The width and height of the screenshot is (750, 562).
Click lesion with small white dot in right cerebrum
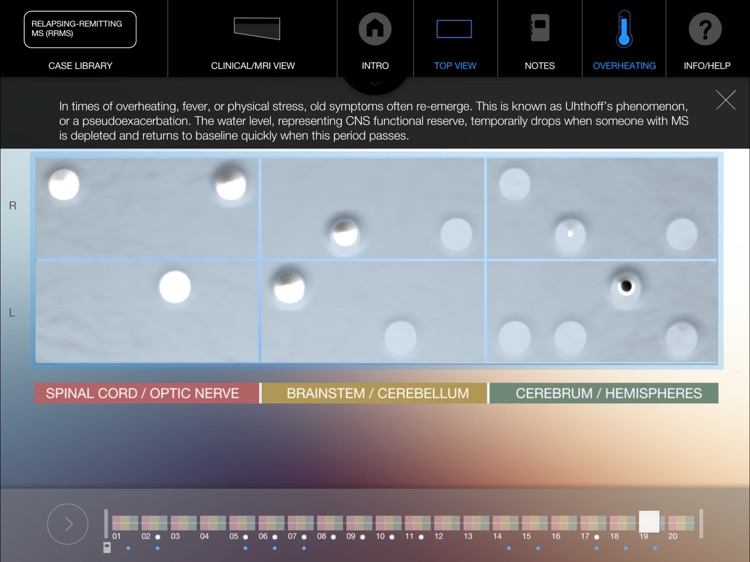click(x=570, y=234)
